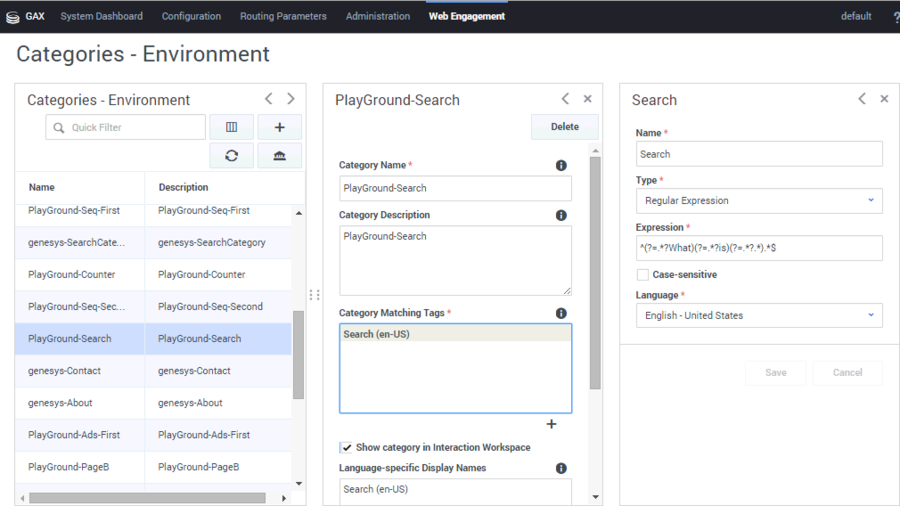Viewport: 900px width, 506px height.
Task: Click info icon beside Category Matching Tags
Action: 561,313
